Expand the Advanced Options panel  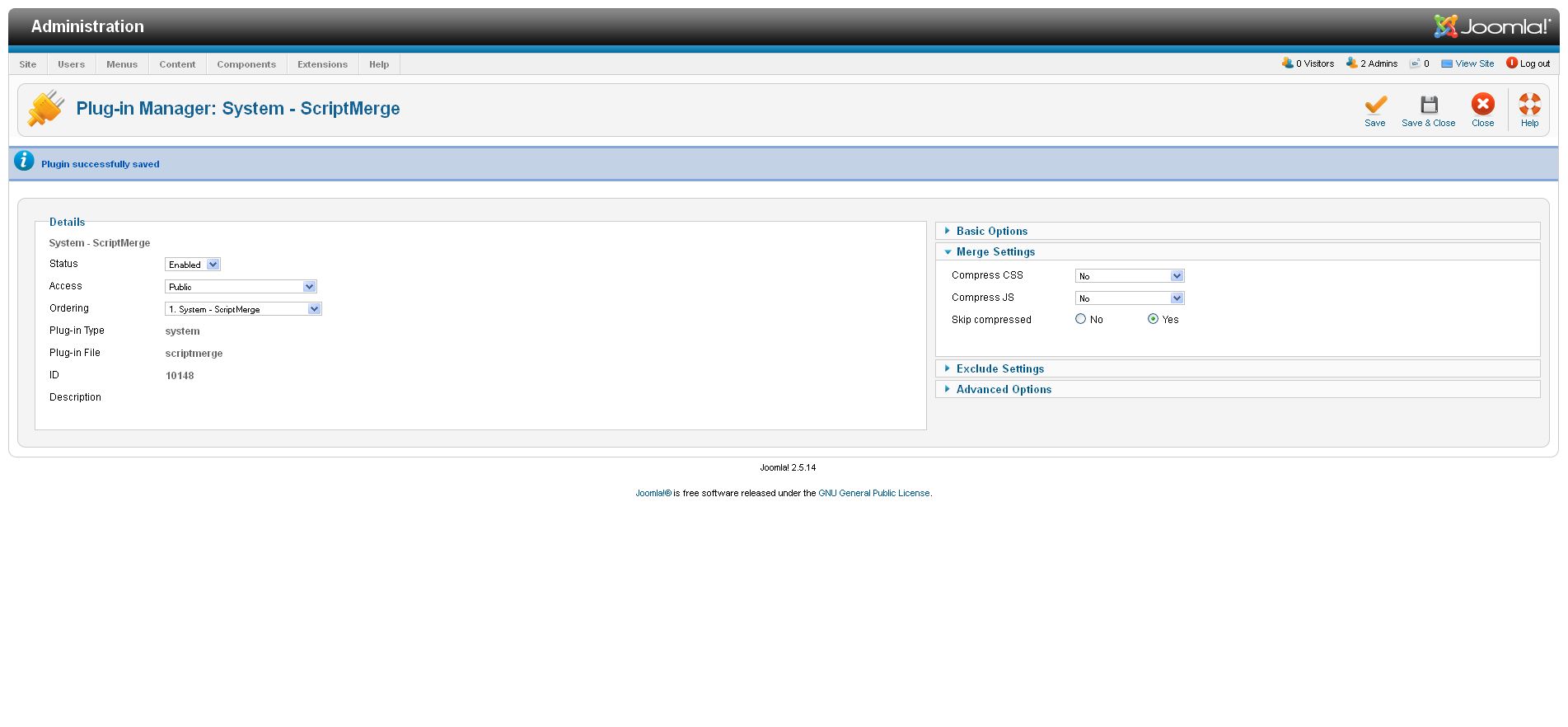(x=1003, y=390)
